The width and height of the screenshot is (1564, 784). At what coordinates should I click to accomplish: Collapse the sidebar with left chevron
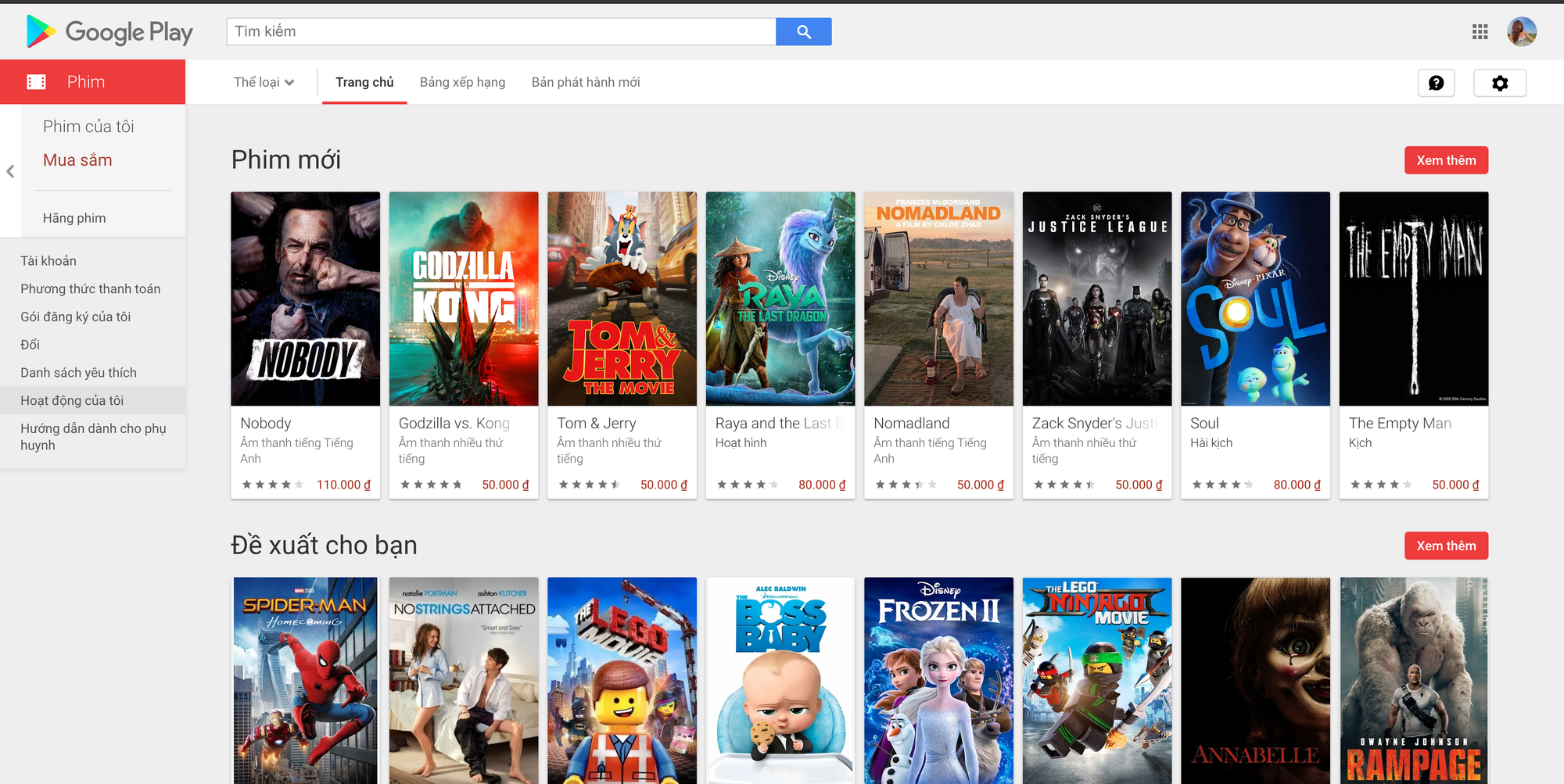point(10,171)
